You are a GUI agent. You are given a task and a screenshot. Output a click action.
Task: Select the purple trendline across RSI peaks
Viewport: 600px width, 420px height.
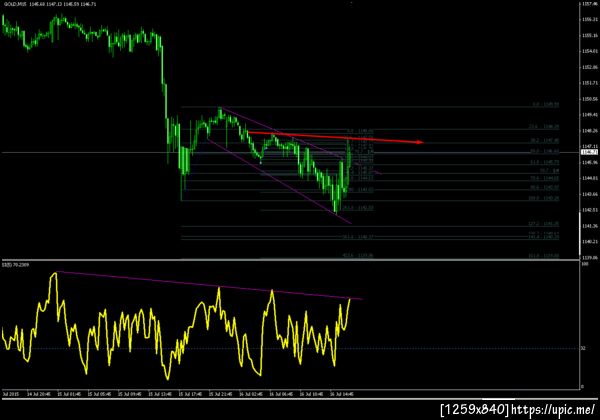[209, 285]
